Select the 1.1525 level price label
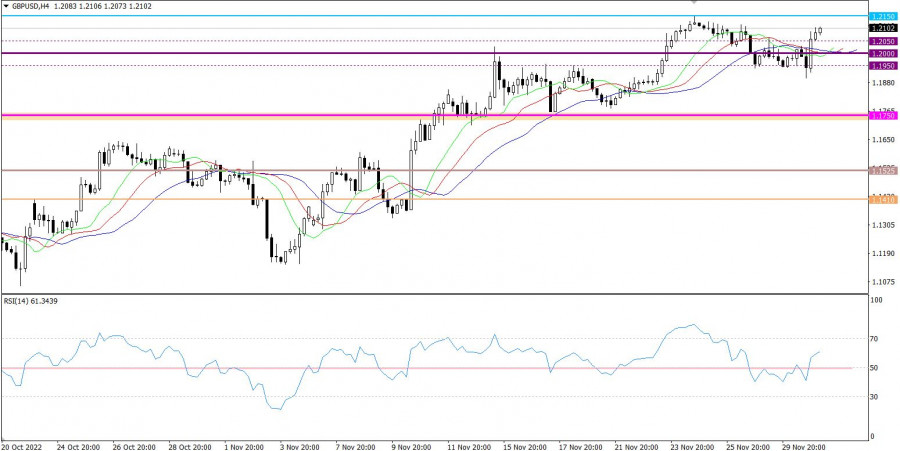The height and width of the screenshot is (451, 900). pos(882,171)
